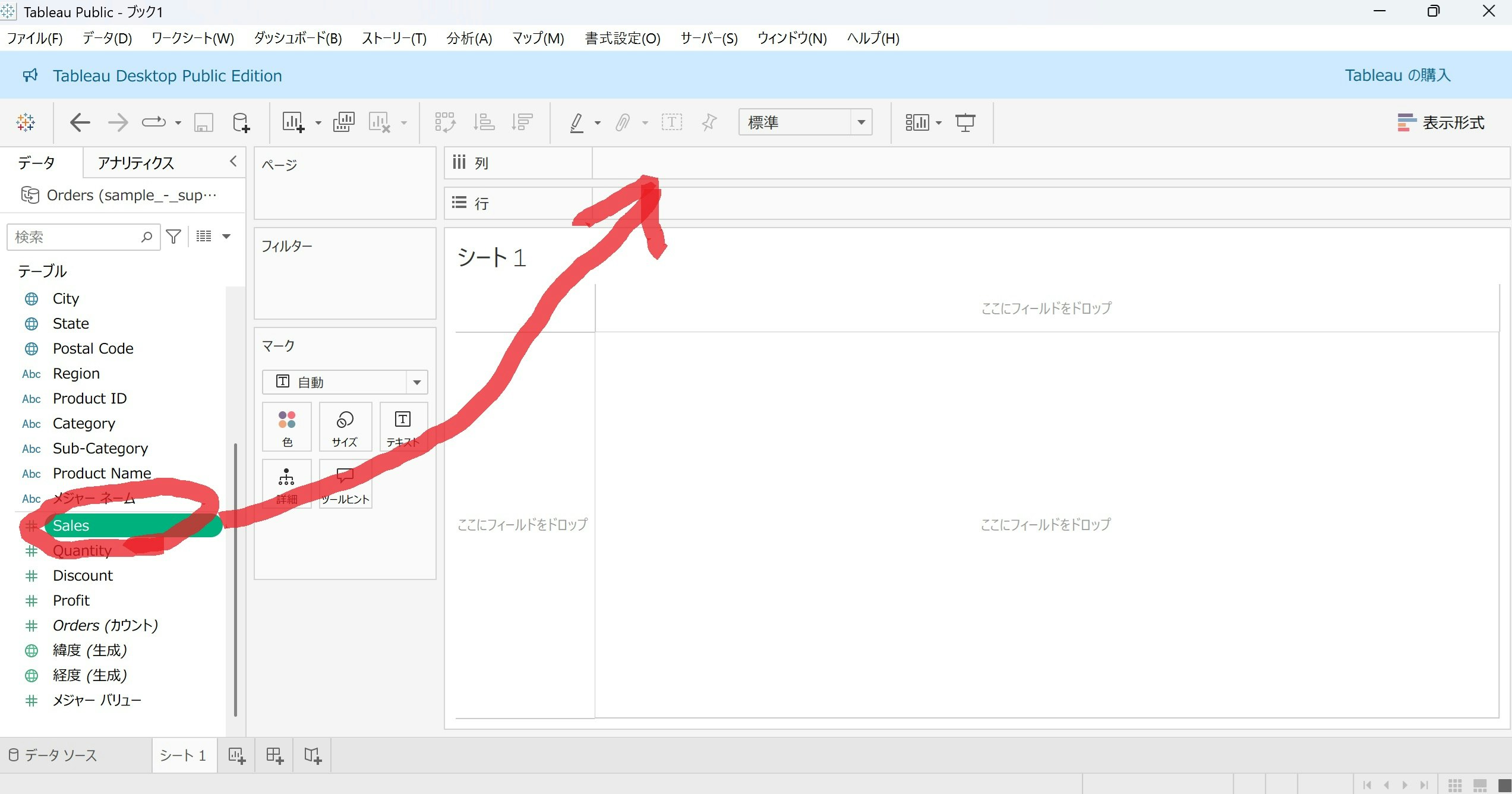Image resolution: width=1512 pixels, height=794 pixels.
Task: Click the New Dashboard tab icon
Action: (x=274, y=755)
